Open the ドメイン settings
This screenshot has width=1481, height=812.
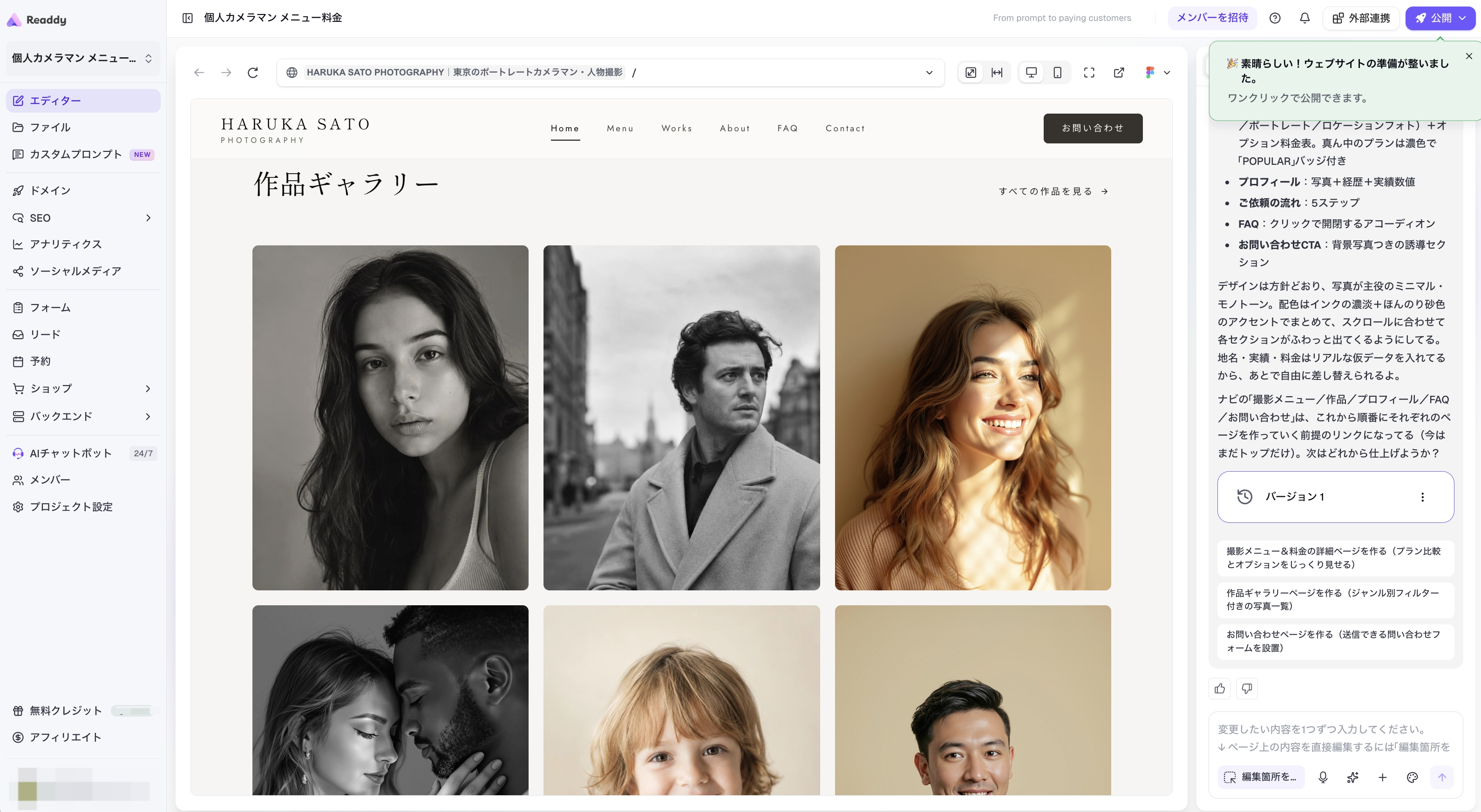click(83, 190)
